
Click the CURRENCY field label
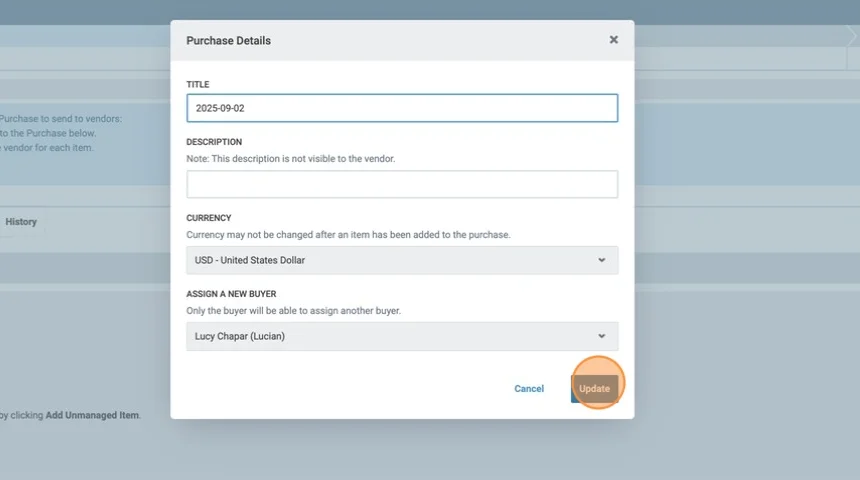tap(208, 218)
